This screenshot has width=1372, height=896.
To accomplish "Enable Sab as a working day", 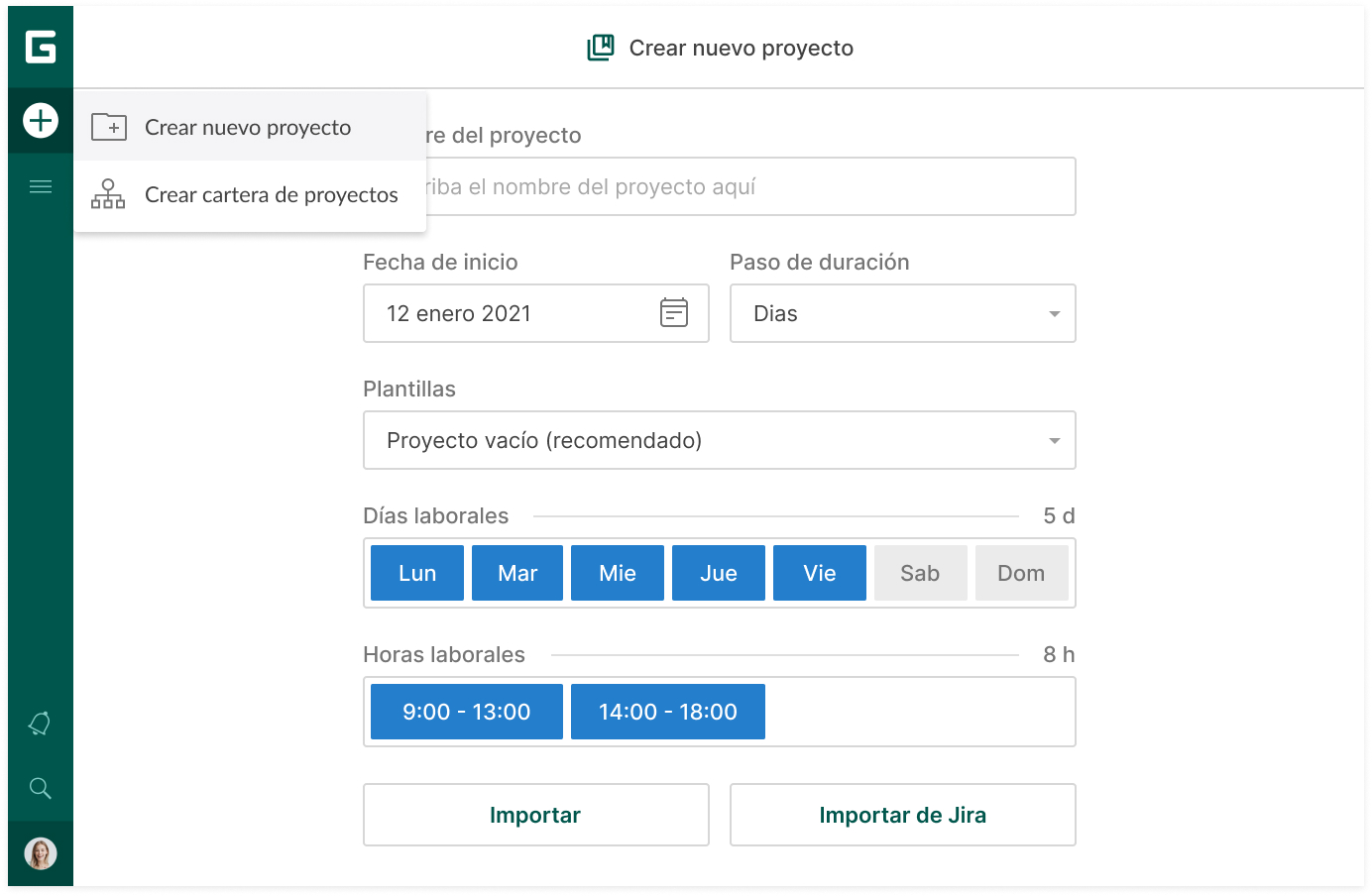I will click(920, 573).
